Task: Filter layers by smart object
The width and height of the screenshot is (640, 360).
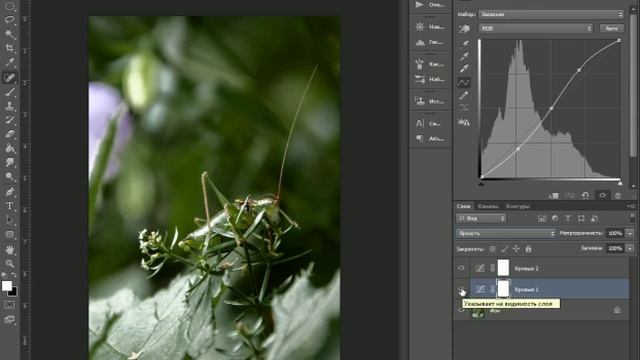Action: coord(594,219)
